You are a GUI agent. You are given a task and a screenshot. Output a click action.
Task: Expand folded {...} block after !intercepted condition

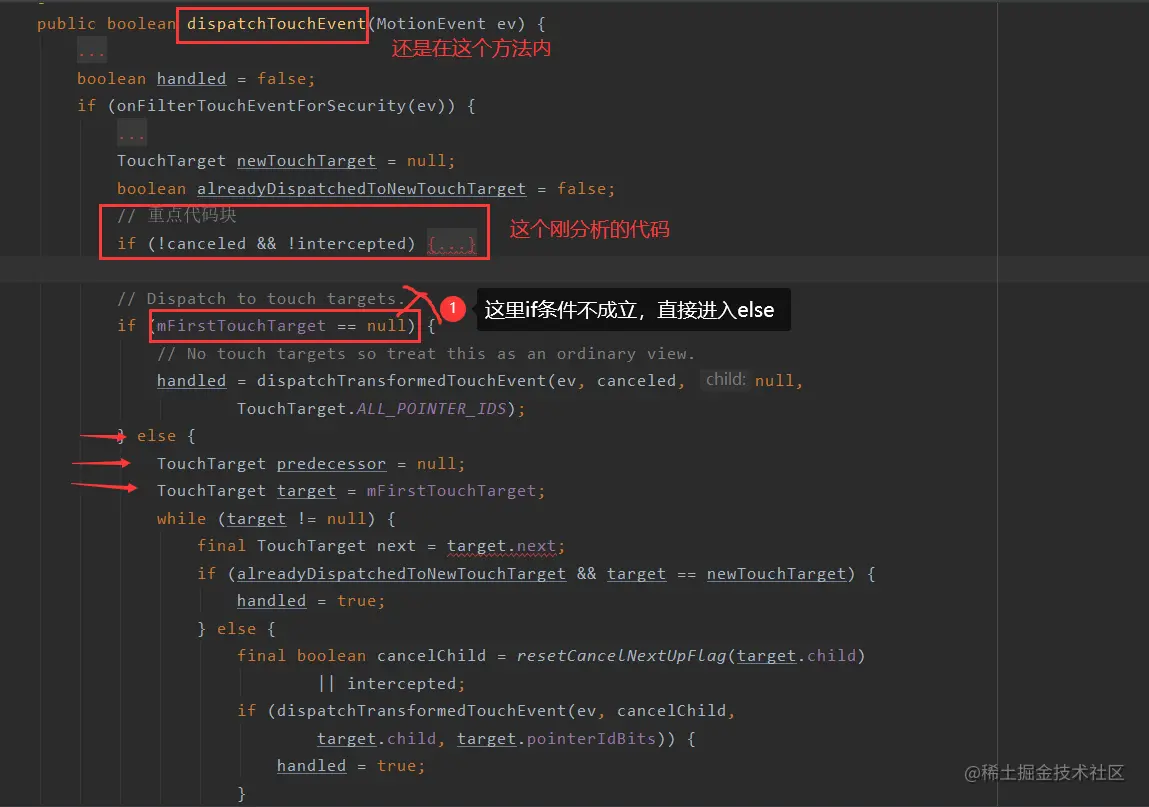point(451,243)
